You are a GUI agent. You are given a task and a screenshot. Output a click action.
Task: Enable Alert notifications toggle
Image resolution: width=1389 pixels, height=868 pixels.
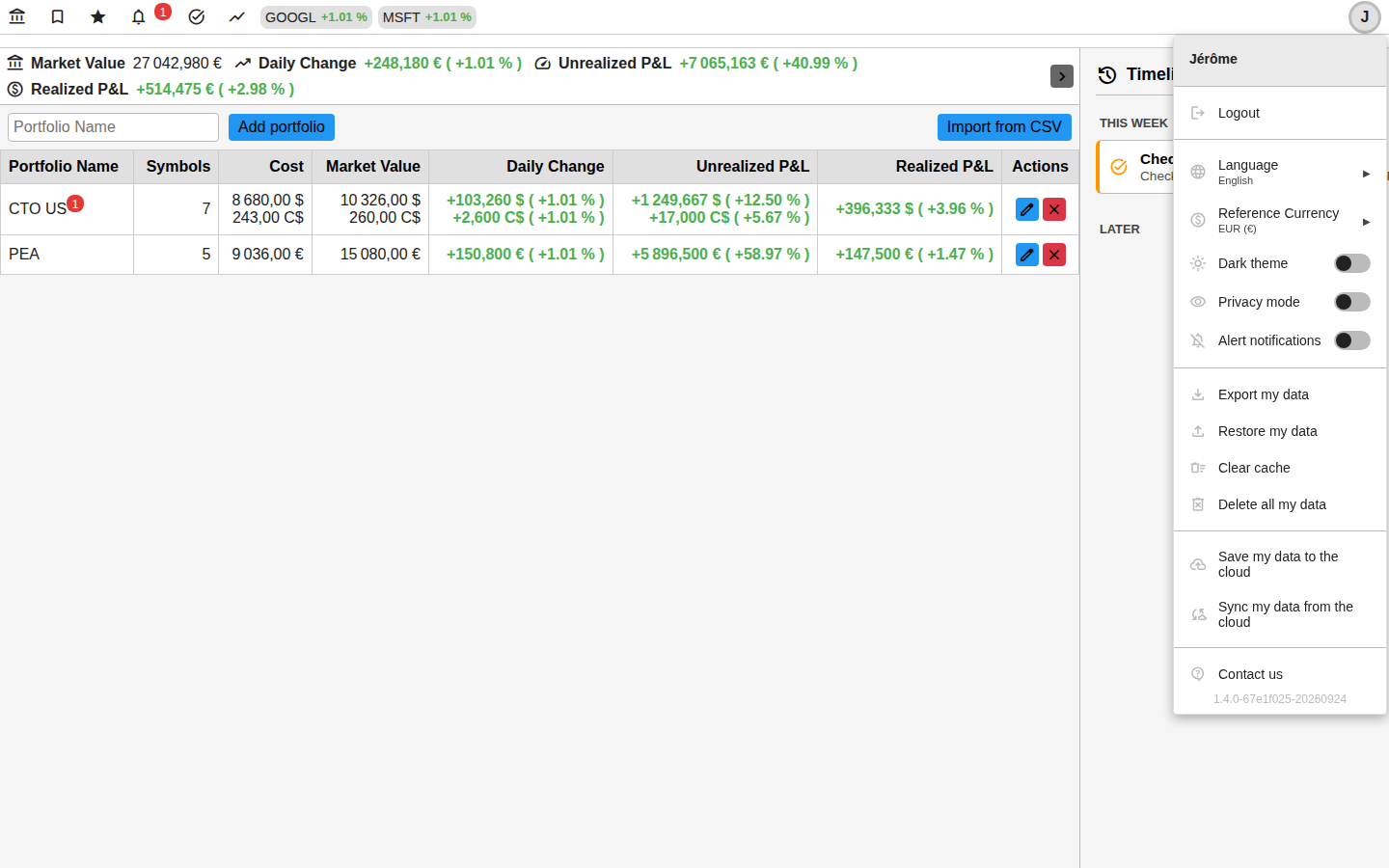click(1352, 340)
